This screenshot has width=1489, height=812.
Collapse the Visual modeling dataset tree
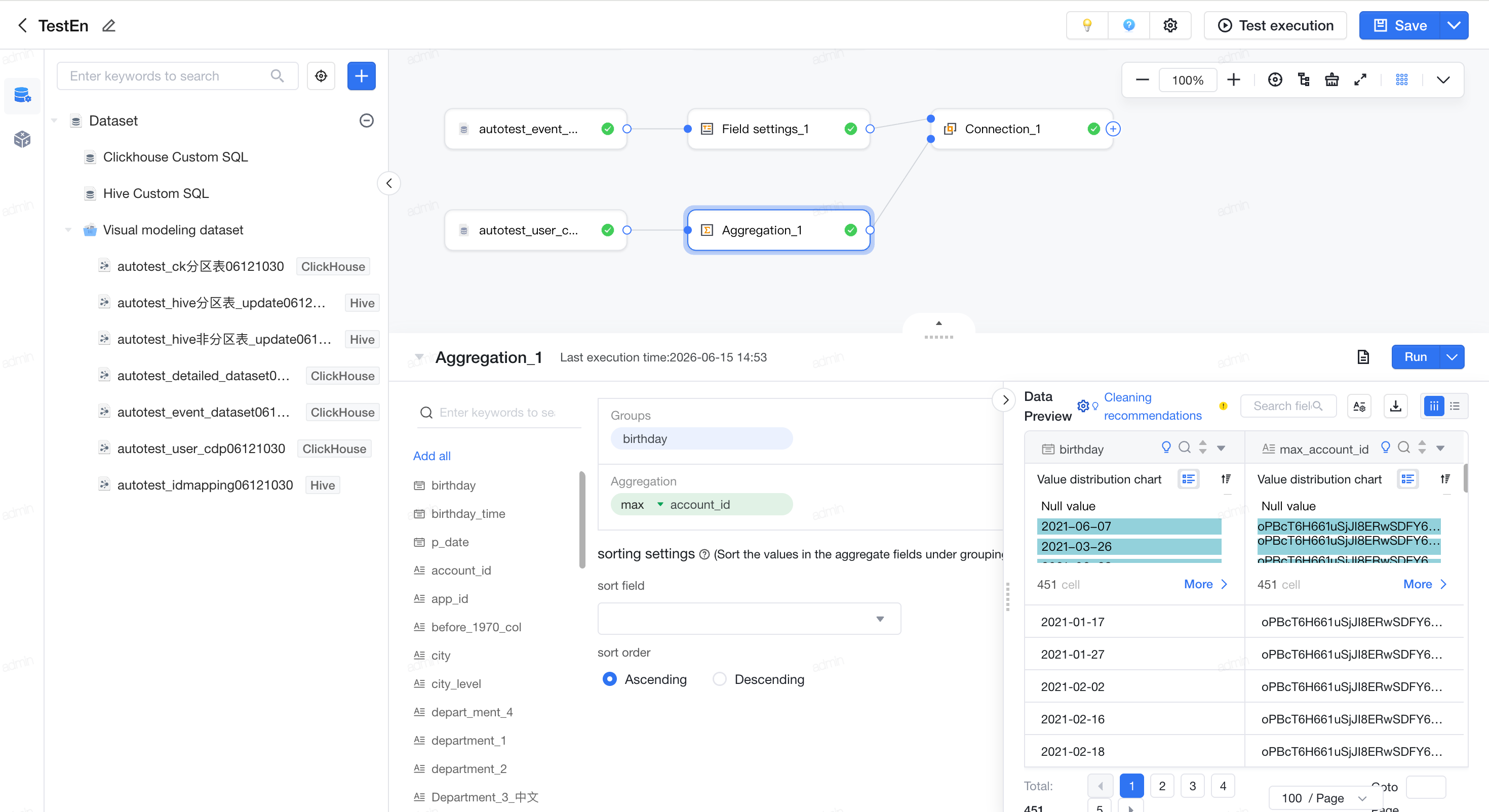[68, 230]
